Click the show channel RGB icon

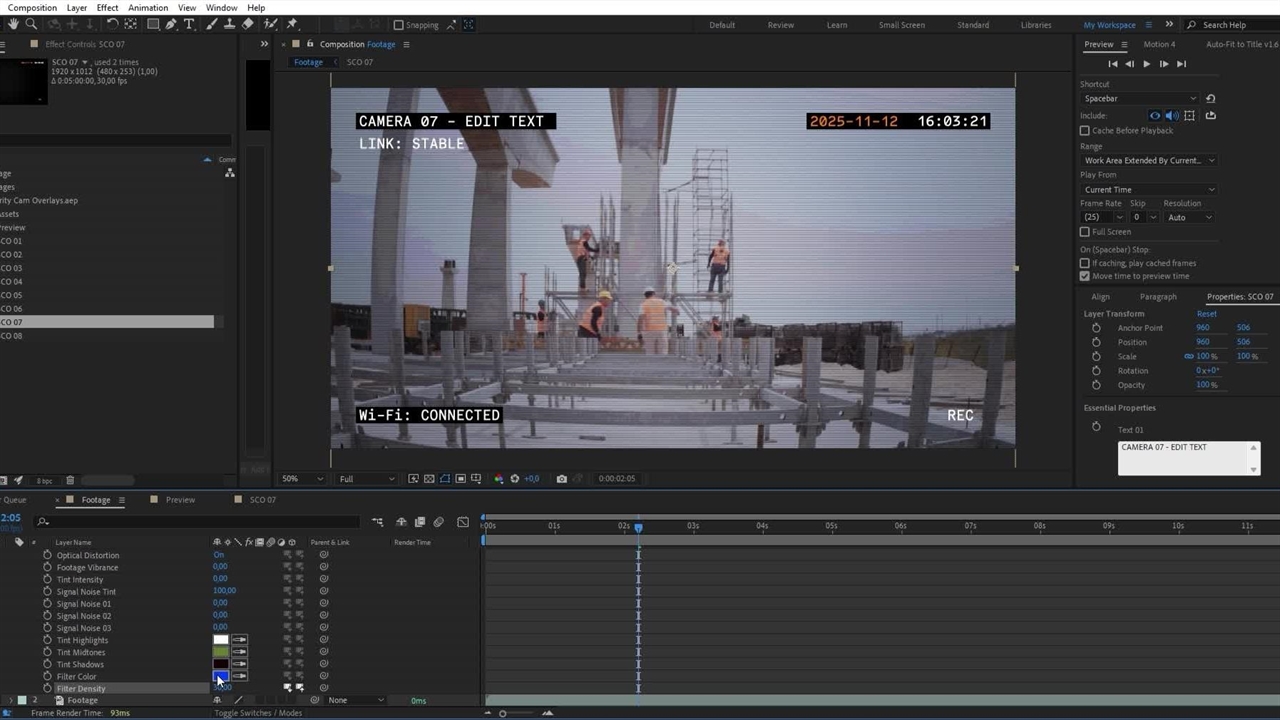(x=499, y=479)
